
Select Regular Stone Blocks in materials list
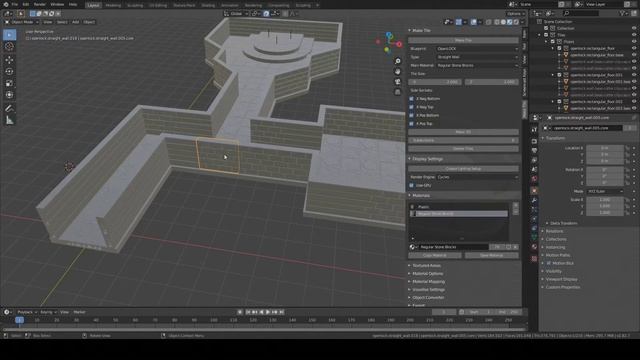(459, 214)
